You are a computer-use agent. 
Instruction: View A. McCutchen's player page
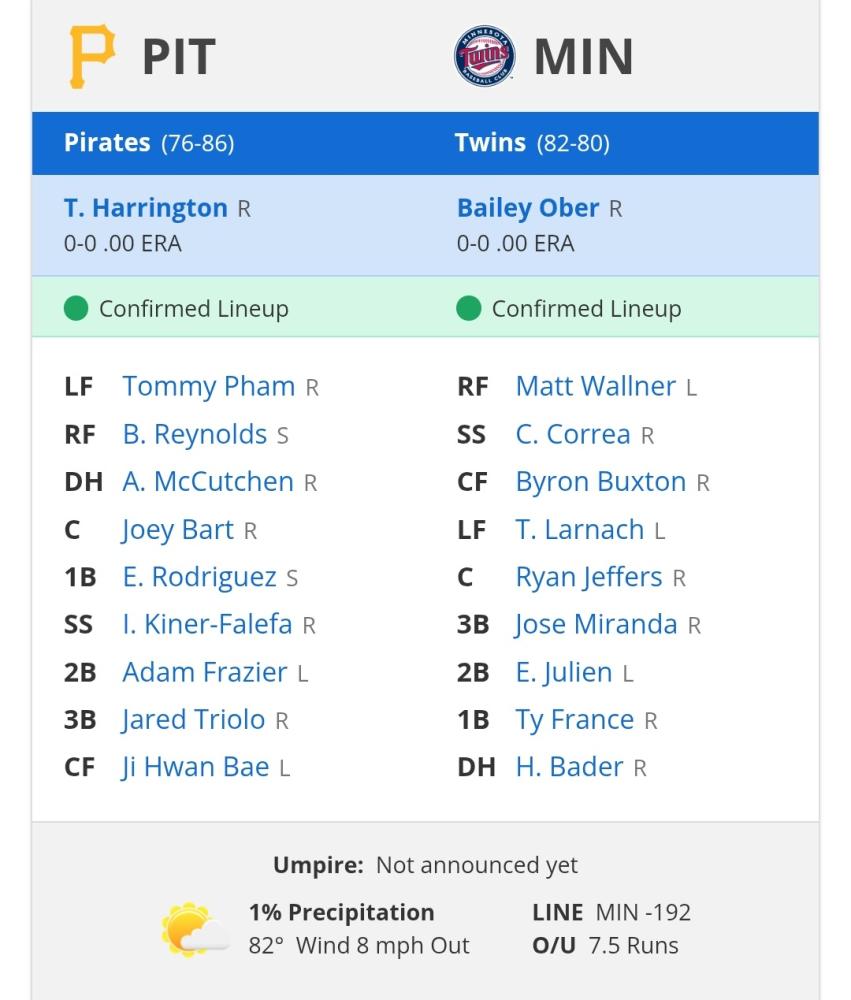208,482
